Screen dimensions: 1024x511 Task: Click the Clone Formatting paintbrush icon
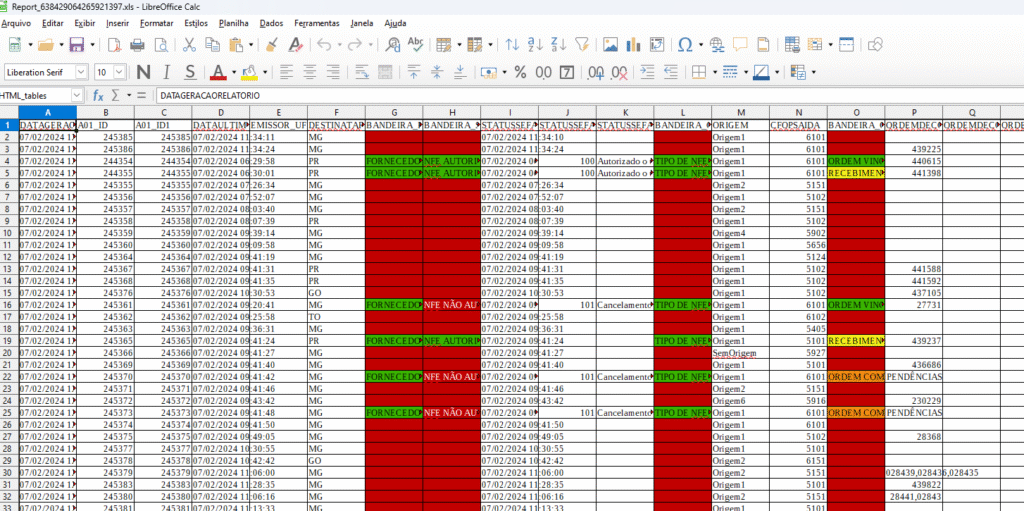(x=271, y=45)
